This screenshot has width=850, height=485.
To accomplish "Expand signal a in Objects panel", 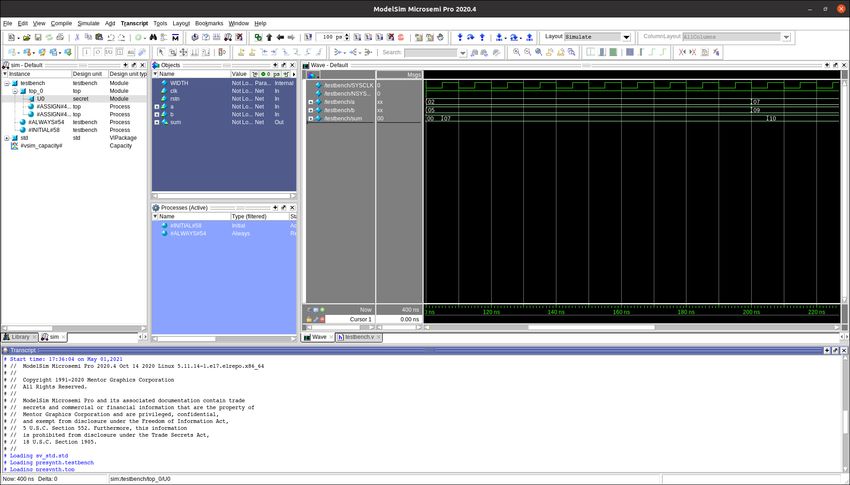I will pyautogui.click(x=157, y=107).
